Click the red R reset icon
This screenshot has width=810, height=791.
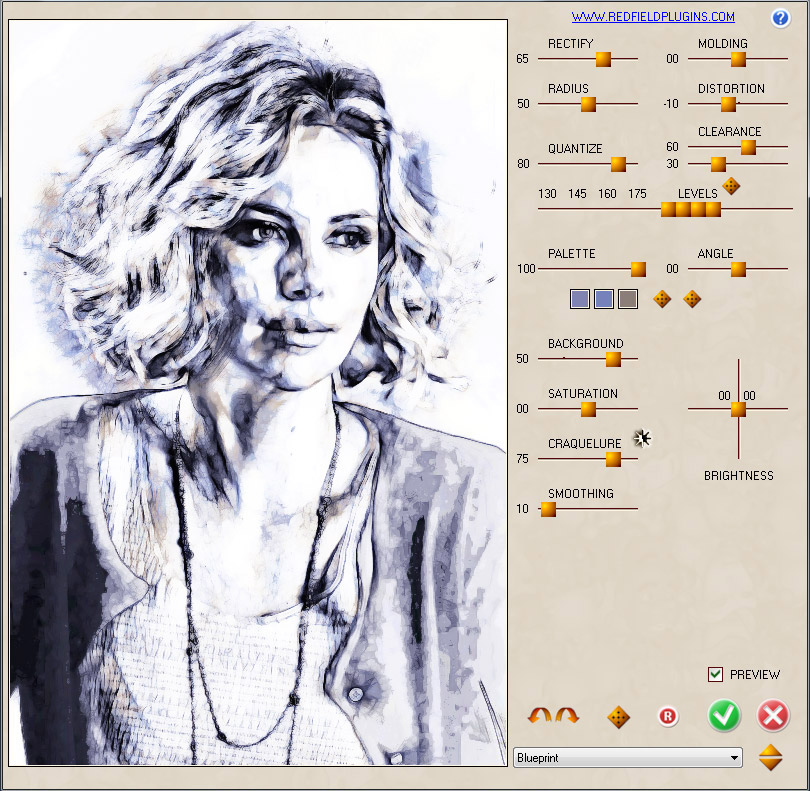(668, 717)
